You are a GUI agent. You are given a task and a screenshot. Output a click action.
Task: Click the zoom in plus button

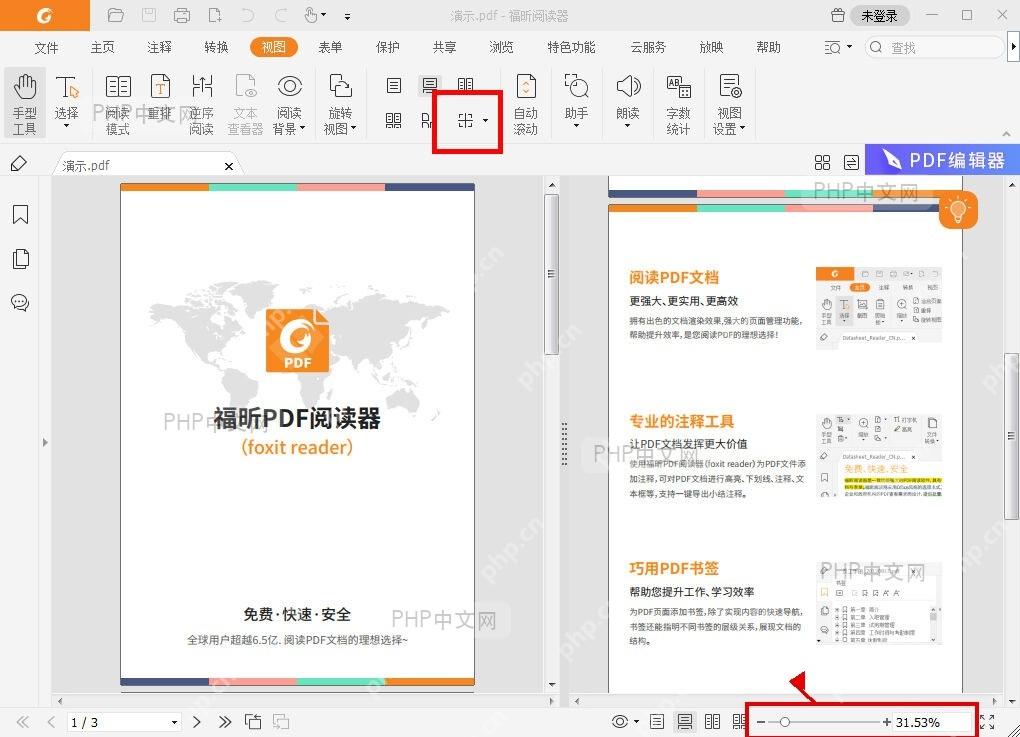[887, 722]
